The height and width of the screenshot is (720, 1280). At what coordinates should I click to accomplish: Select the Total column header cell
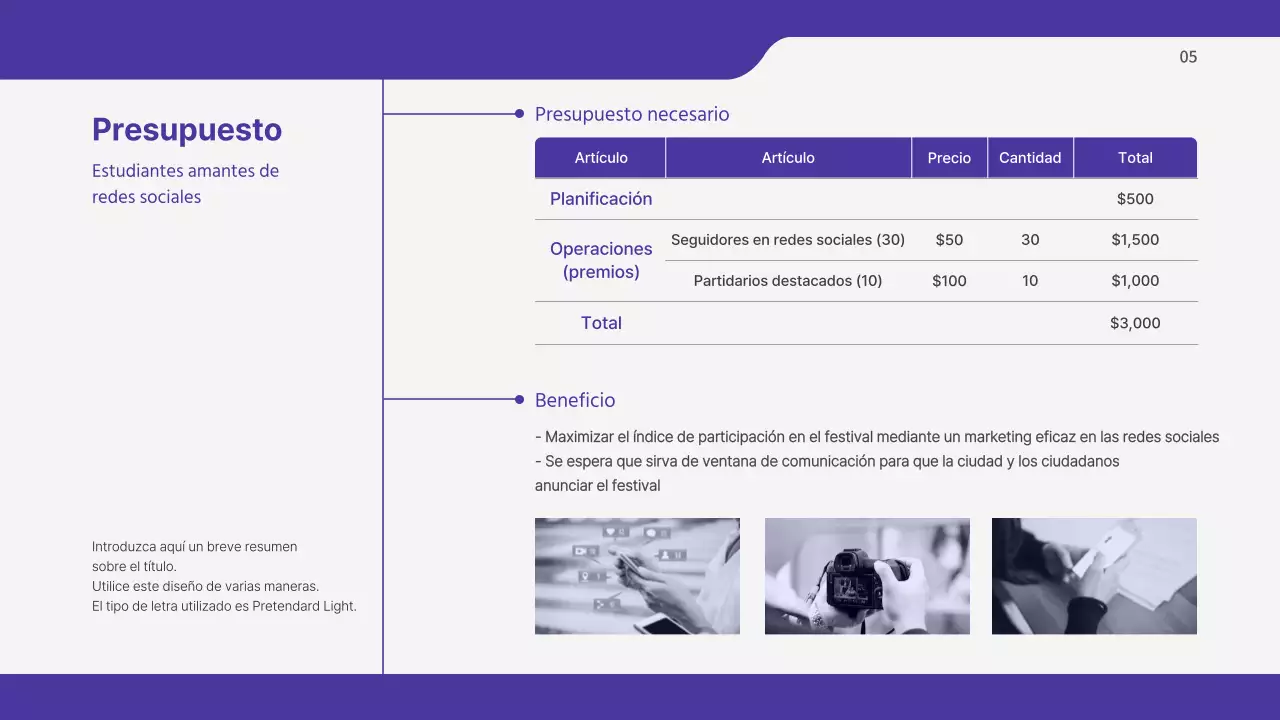click(1136, 157)
